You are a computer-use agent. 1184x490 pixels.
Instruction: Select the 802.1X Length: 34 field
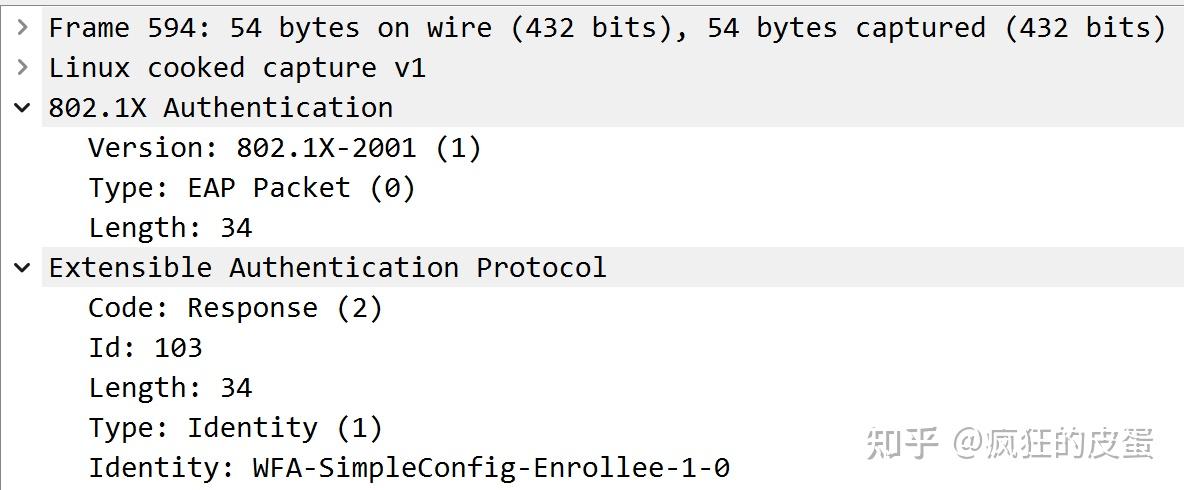[x=170, y=228]
